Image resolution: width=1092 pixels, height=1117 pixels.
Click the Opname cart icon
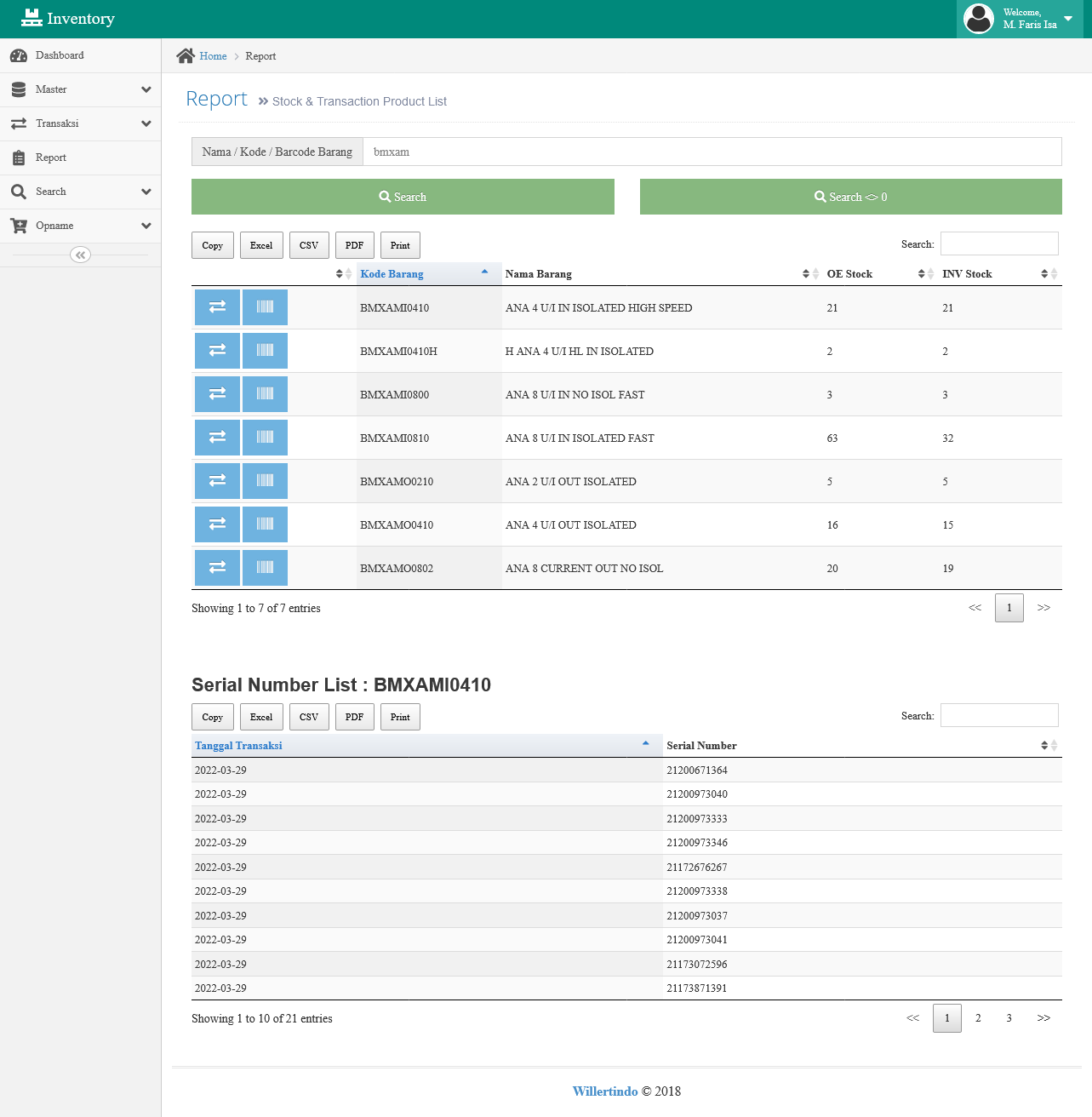click(19, 226)
